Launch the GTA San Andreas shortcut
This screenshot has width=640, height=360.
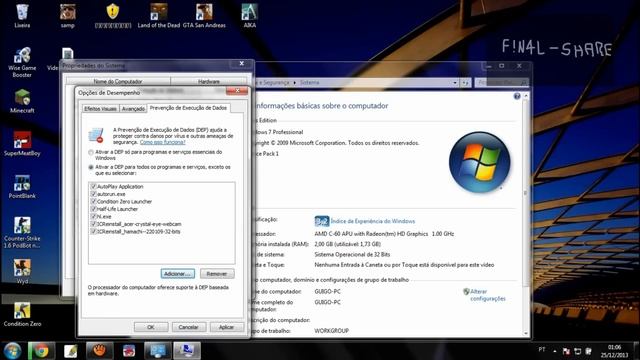click(204, 16)
